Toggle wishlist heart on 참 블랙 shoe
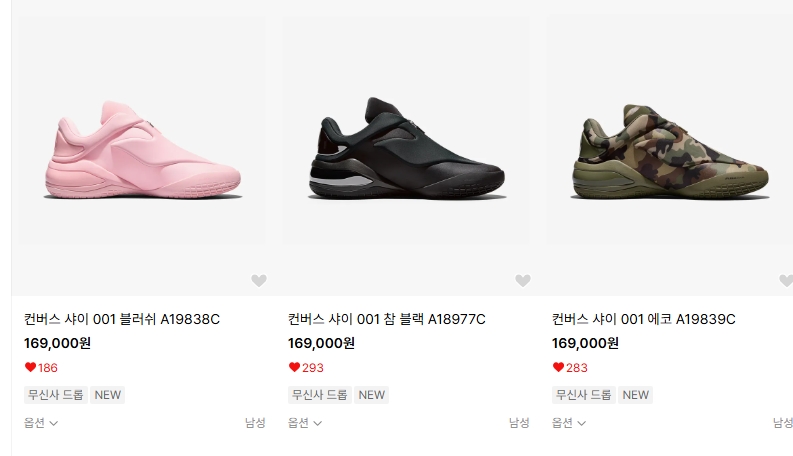The image size is (793, 456). pos(523,280)
